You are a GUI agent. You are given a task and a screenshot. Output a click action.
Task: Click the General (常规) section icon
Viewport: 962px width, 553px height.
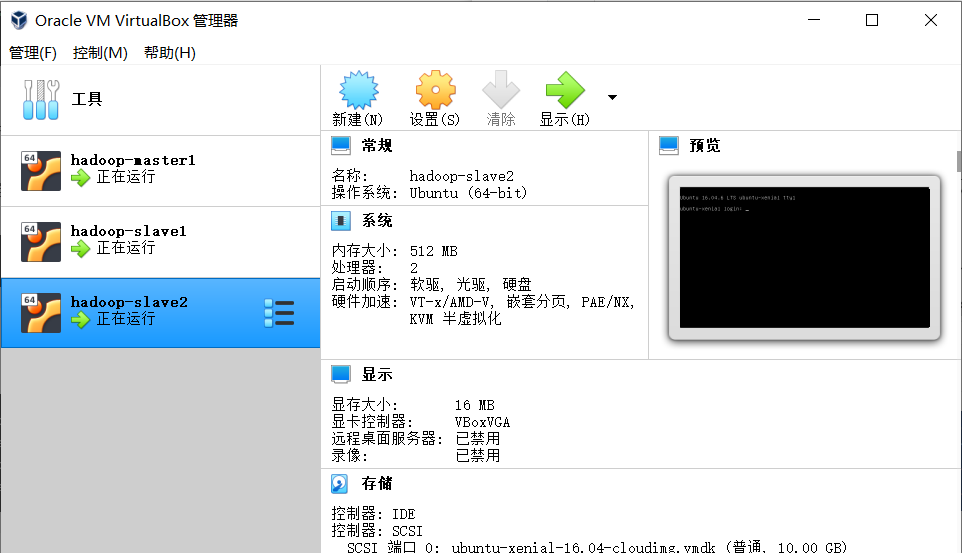(x=341, y=145)
